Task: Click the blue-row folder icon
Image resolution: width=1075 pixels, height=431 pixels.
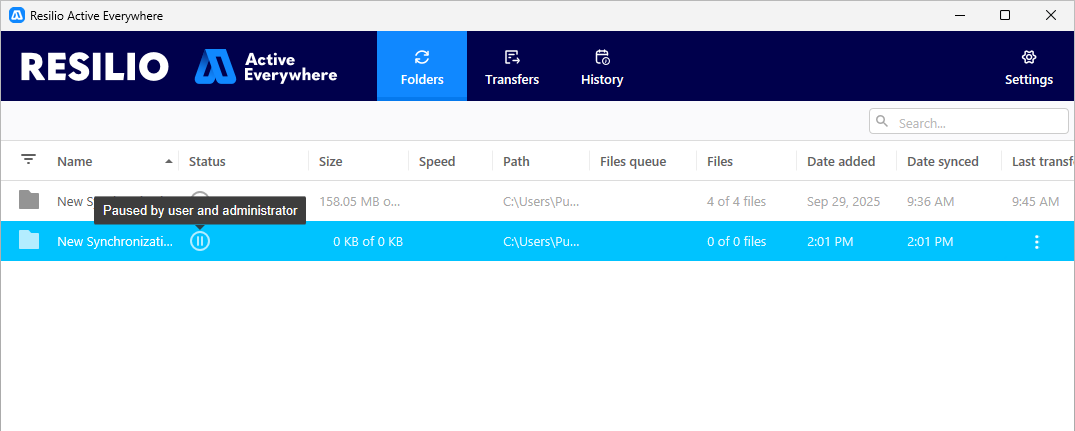Action: (x=29, y=241)
